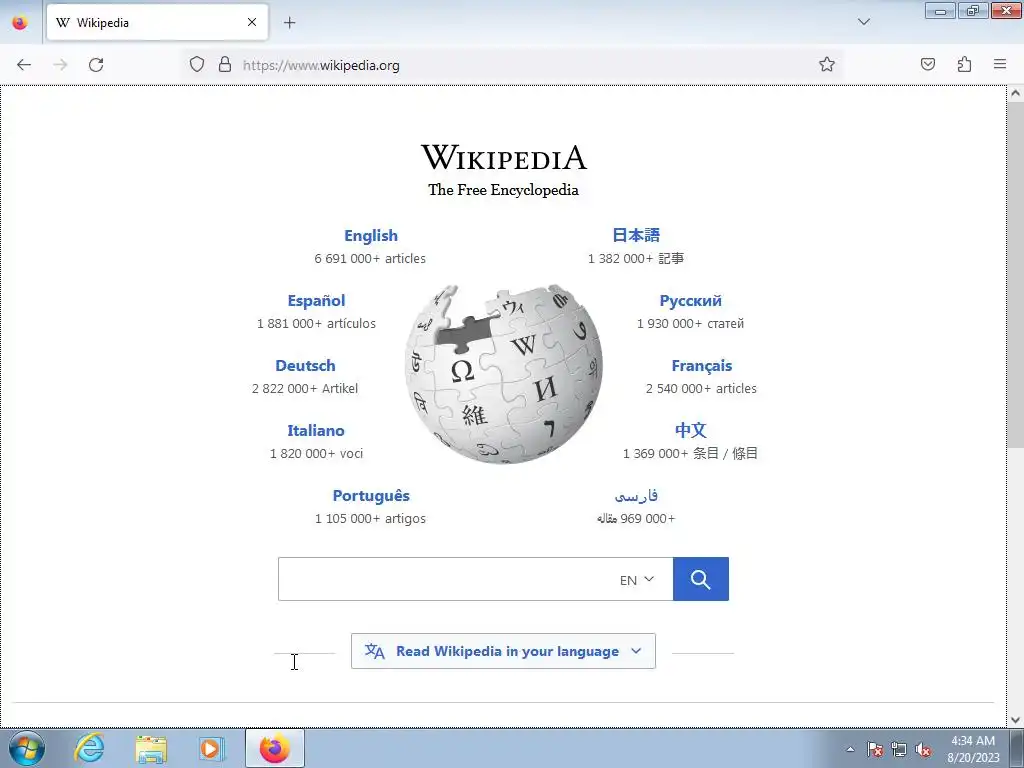Image resolution: width=1024 pixels, height=768 pixels.
Task: Open the clock showing 4:34 AM
Action: (x=973, y=749)
